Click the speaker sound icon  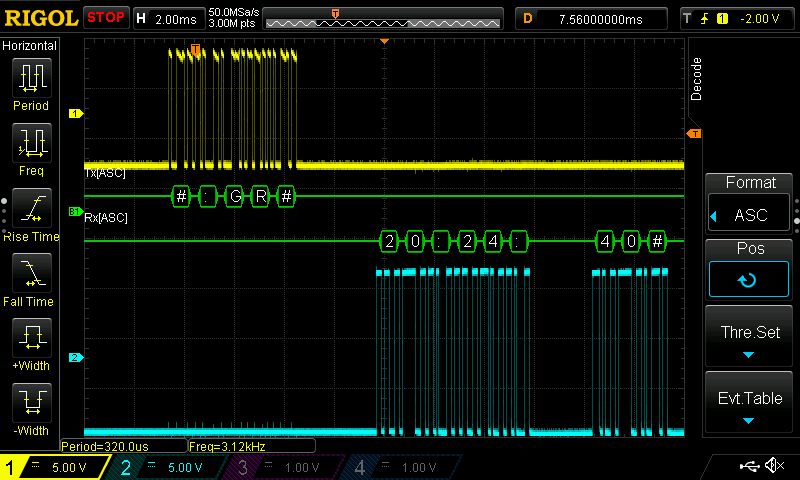click(773, 466)
